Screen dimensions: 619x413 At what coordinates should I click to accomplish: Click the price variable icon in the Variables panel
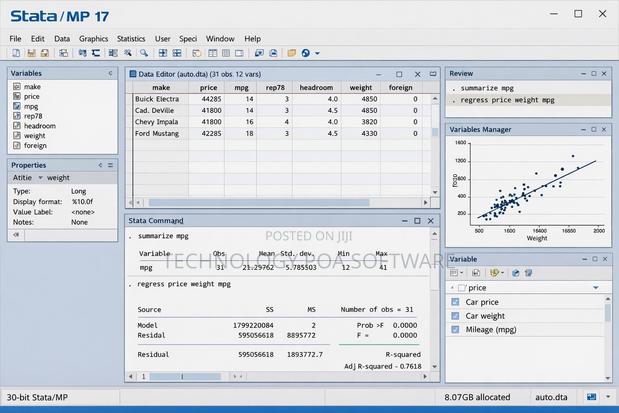pos(17,96)
